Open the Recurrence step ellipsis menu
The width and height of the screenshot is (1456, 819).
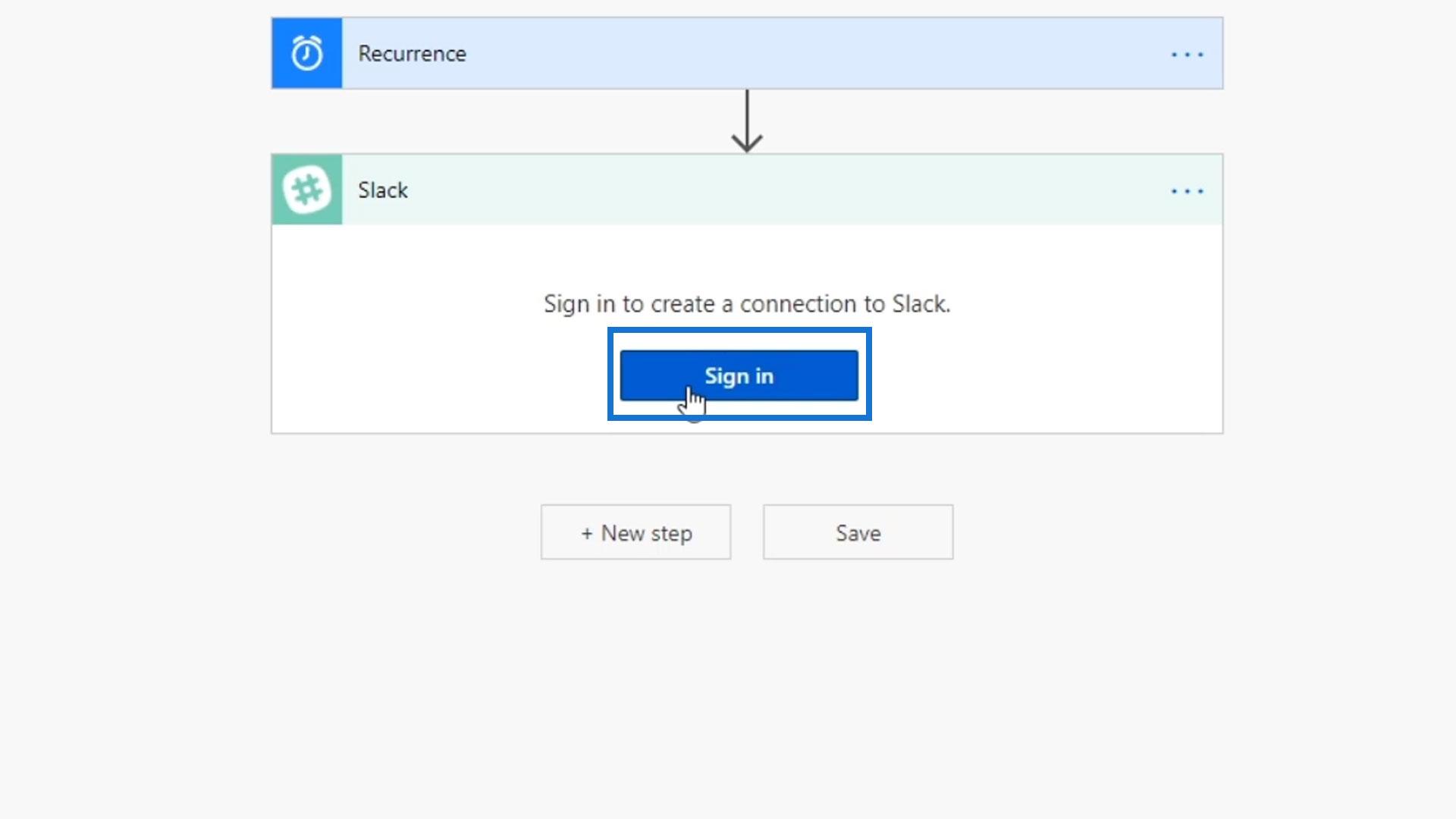(x=1187, y=55)
